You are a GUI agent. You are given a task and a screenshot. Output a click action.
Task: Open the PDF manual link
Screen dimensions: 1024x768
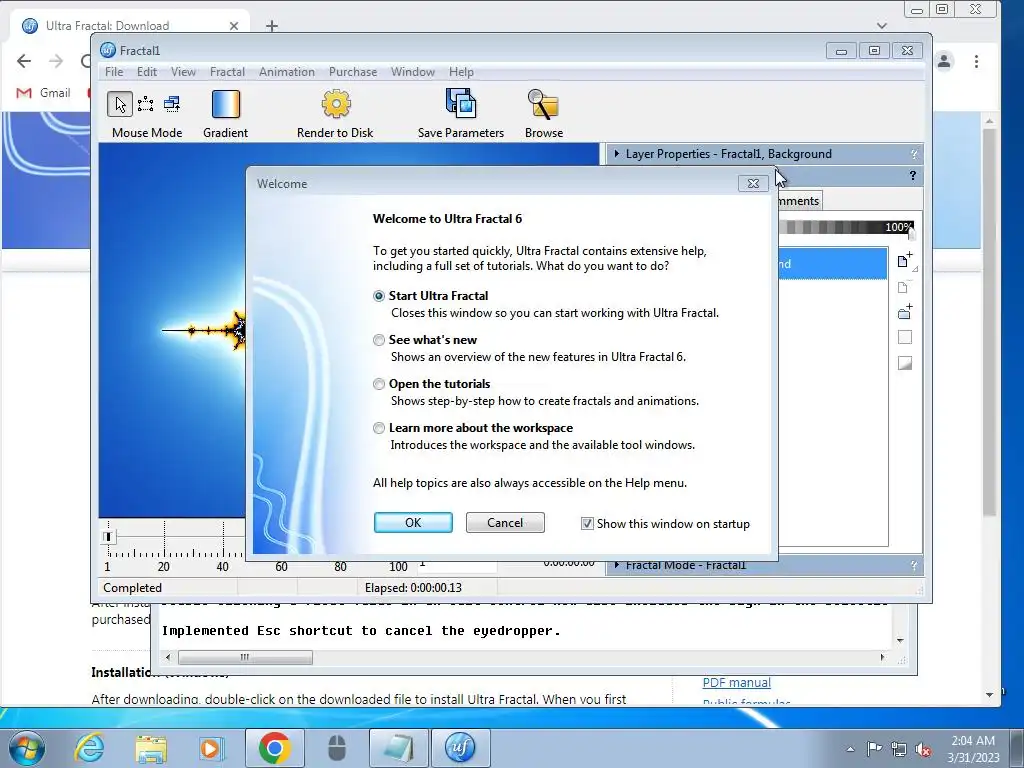(x=737, y=683)
